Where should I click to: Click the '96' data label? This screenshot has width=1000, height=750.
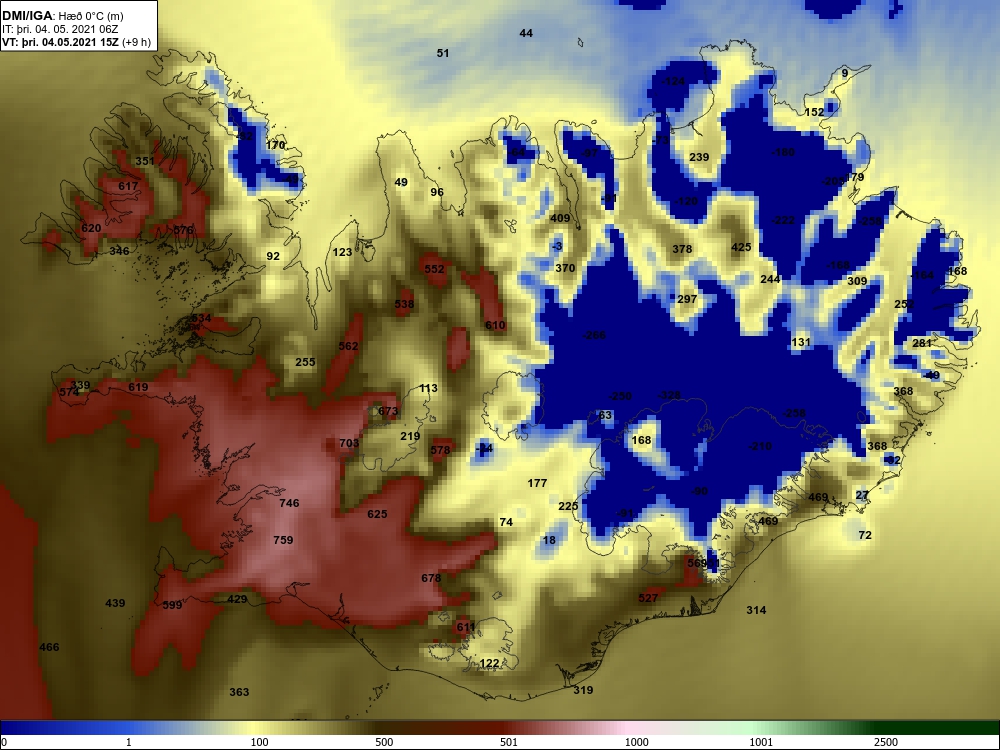pyautogui.click(x=437, y=192)
